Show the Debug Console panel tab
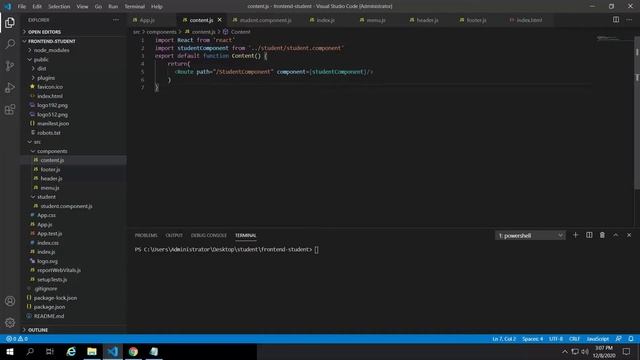The height and width of the screenshot is (360, 640). 209,236
